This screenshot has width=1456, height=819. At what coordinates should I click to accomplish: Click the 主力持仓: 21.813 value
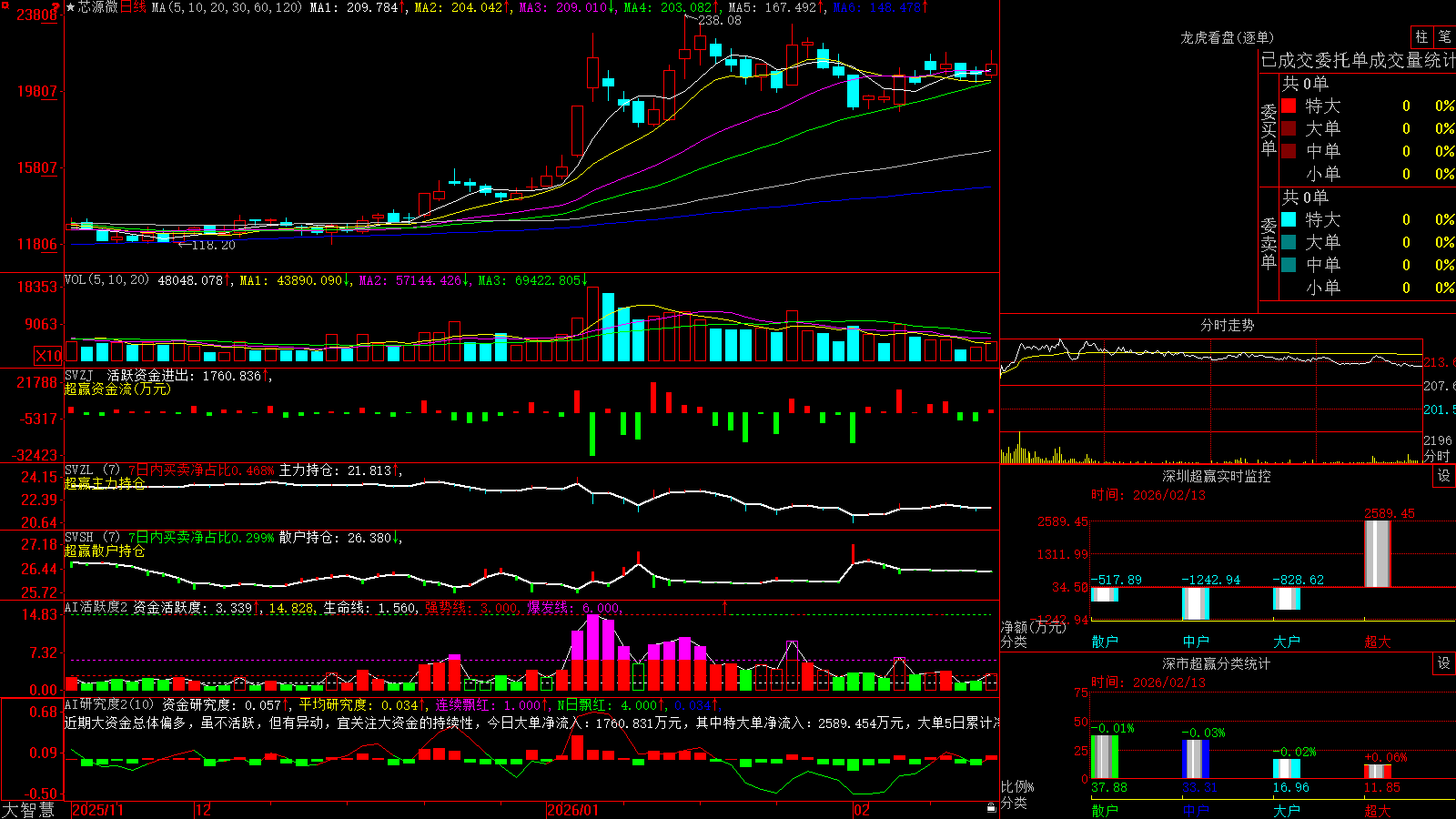click(x=335, y=470)
